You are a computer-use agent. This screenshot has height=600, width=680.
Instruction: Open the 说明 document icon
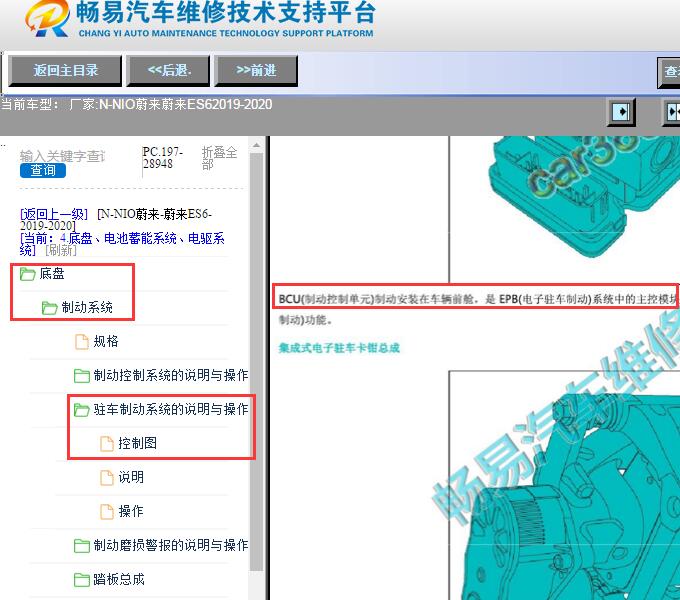click(107, 477)
